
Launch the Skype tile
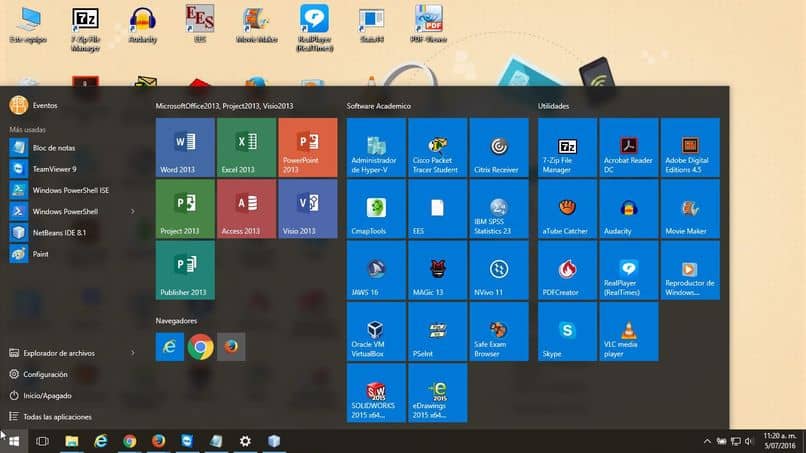tap(567, 331)
